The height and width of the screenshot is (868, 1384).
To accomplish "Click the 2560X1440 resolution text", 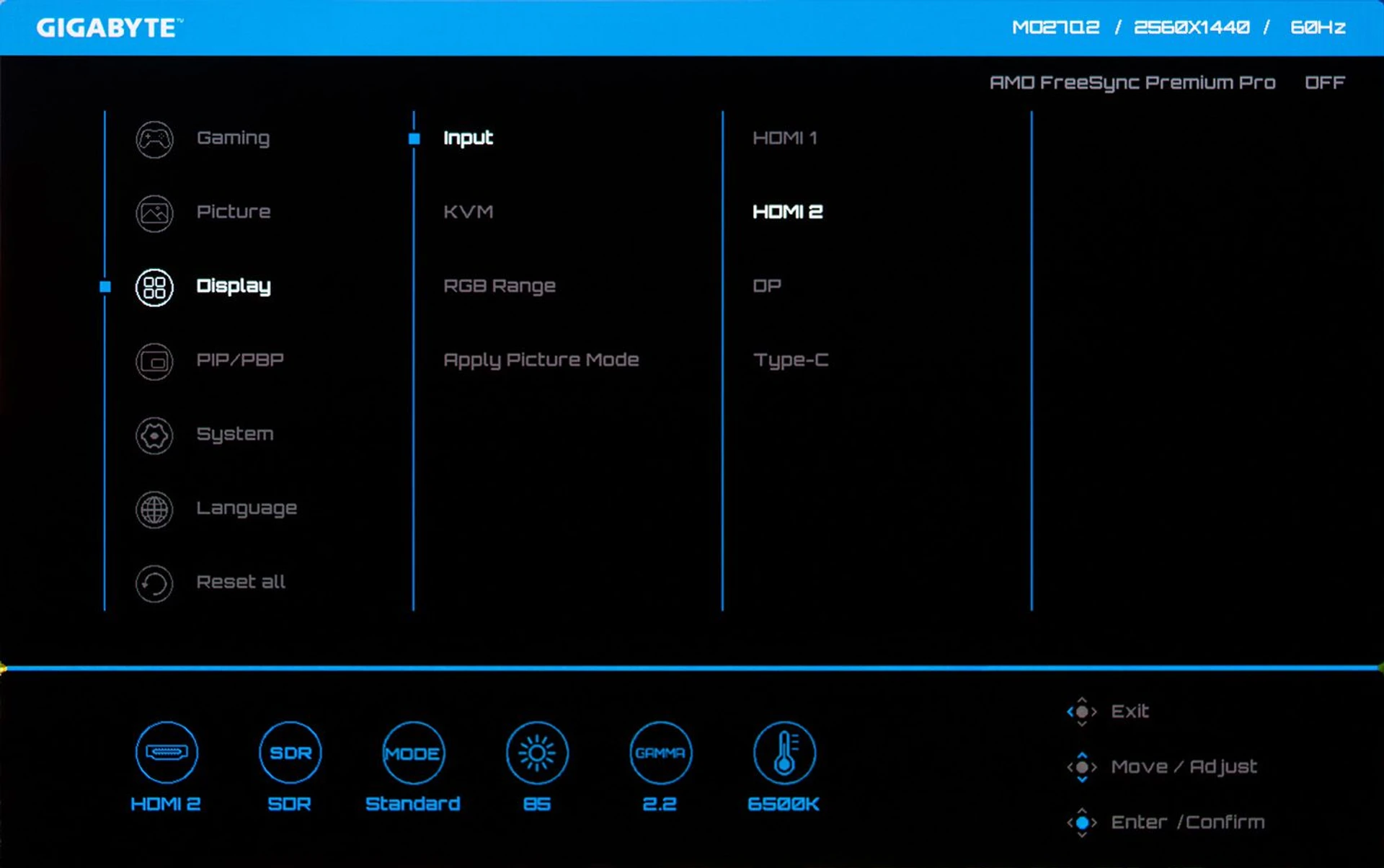I will [x=1192, y=27].
